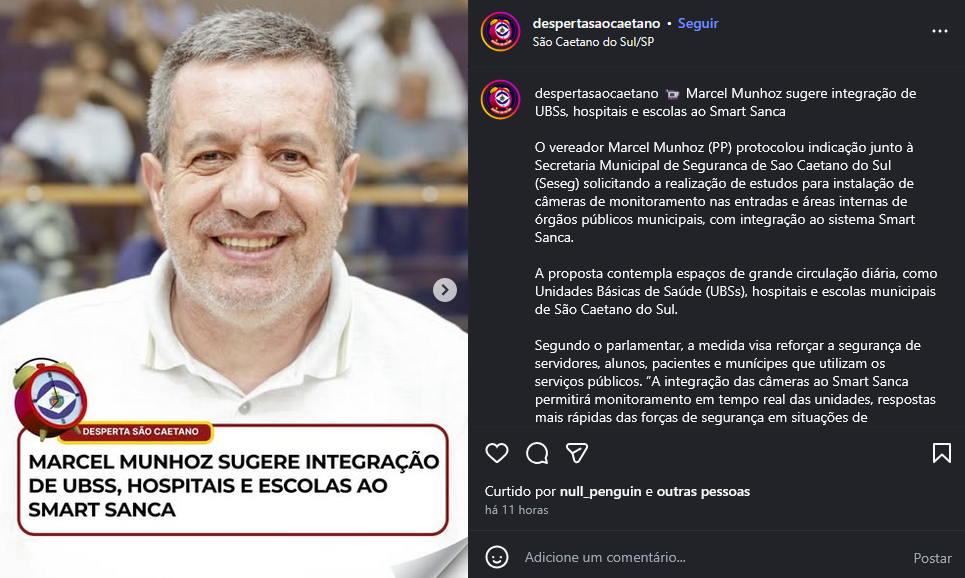
Task: Open the despertasaocaetano profile avatar in header
Action: [500, 31]
